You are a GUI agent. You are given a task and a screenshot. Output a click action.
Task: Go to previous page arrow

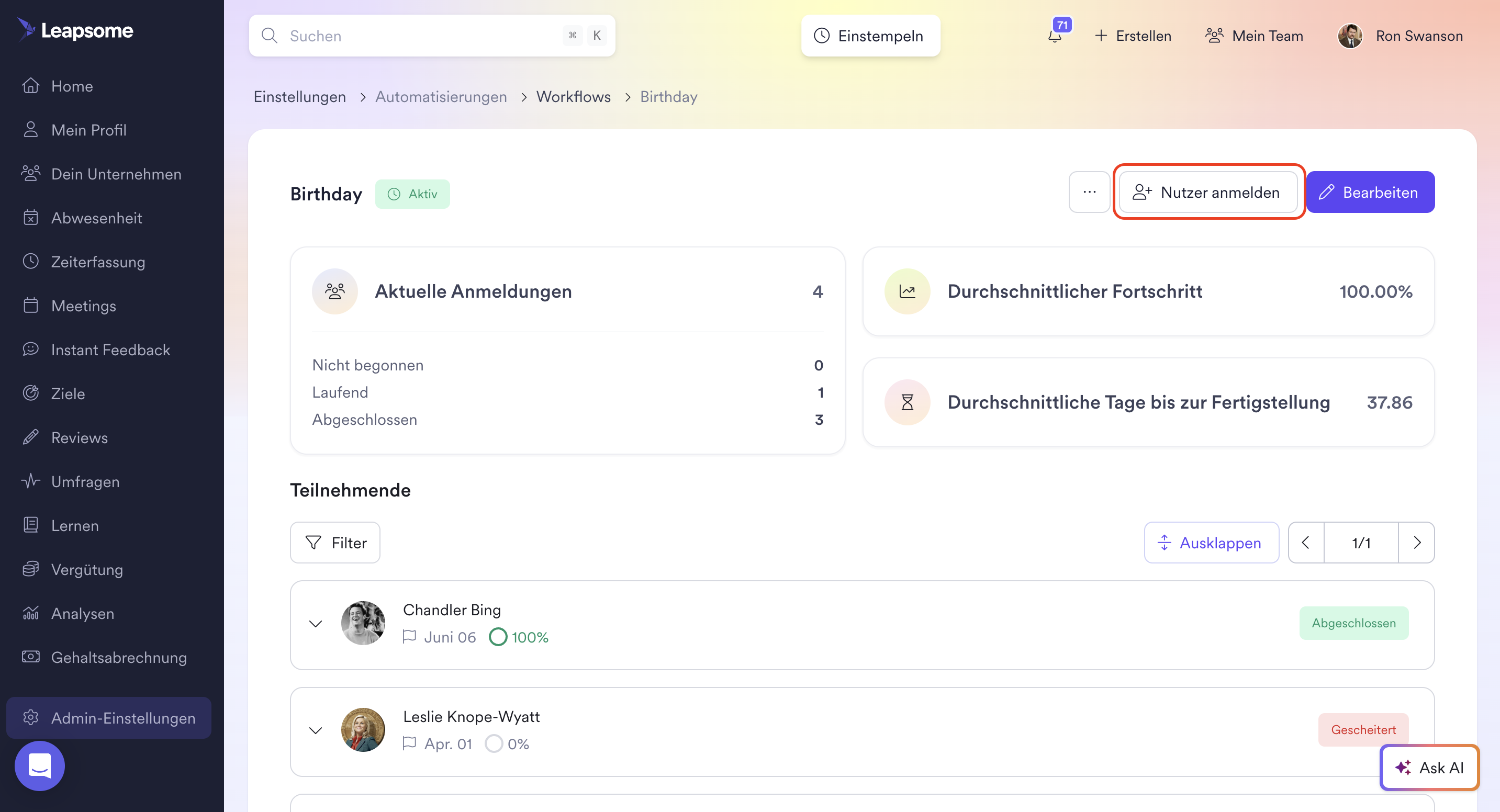tap(1306, 543)
